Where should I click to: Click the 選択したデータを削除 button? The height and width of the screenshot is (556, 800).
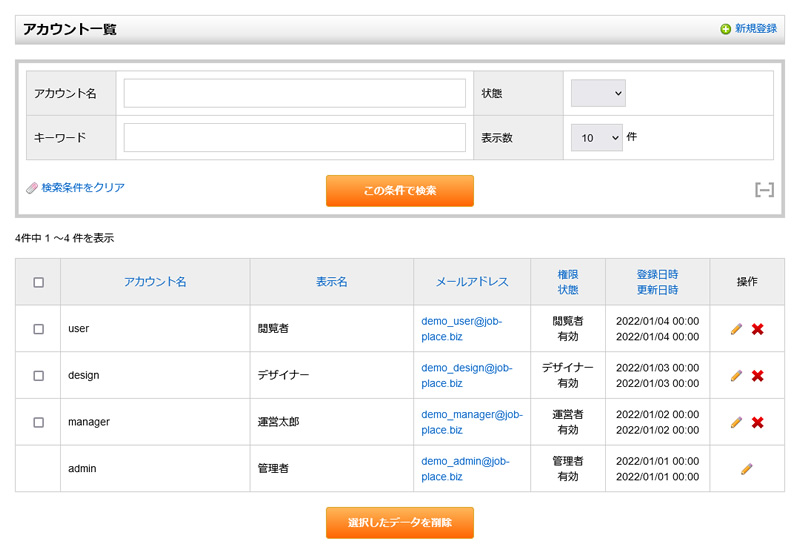tap(399, 523)
